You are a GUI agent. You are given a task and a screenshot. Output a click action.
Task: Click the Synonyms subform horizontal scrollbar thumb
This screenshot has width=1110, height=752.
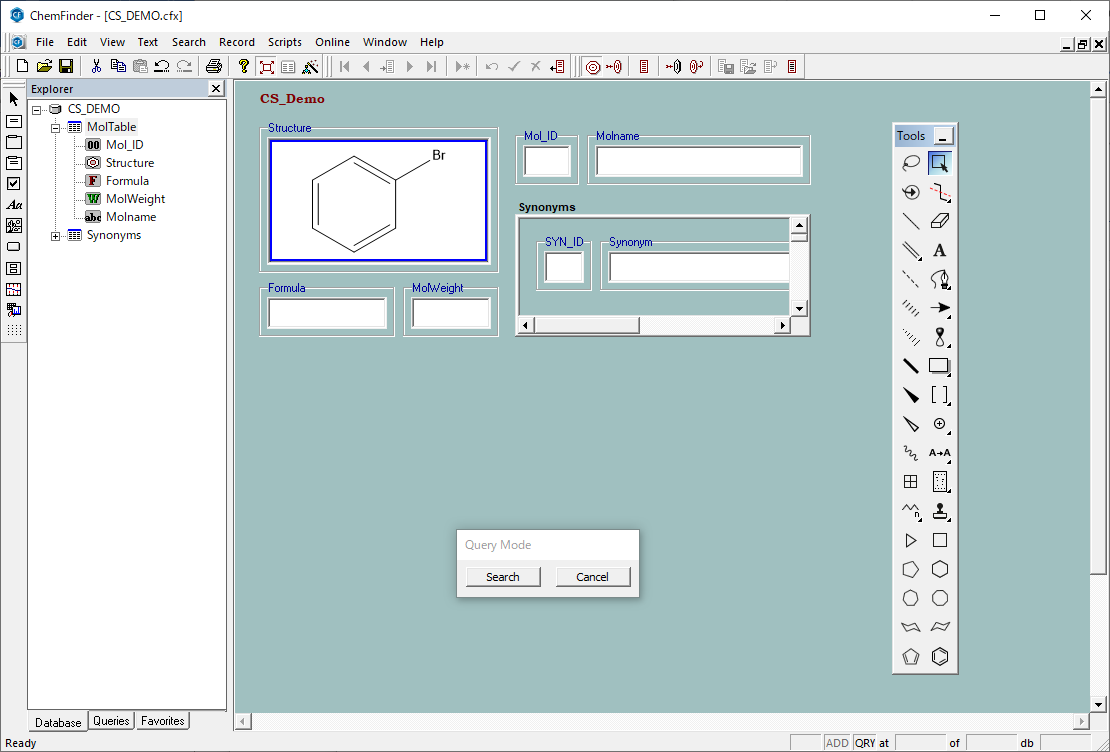pyautogui.click(x=586, y=326)
